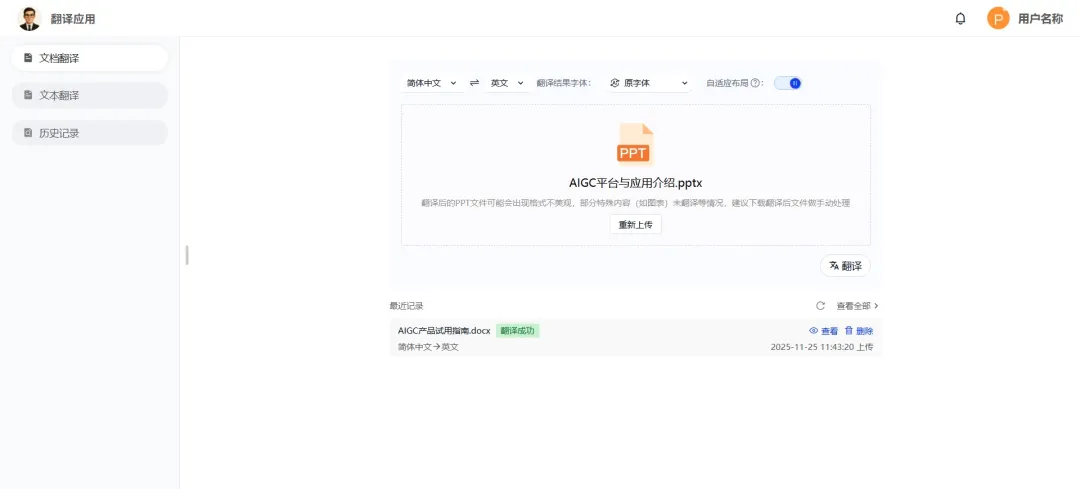Click the 重新上传 button
This screenshot has height=489, width=1080.
(x=635, y=225)
